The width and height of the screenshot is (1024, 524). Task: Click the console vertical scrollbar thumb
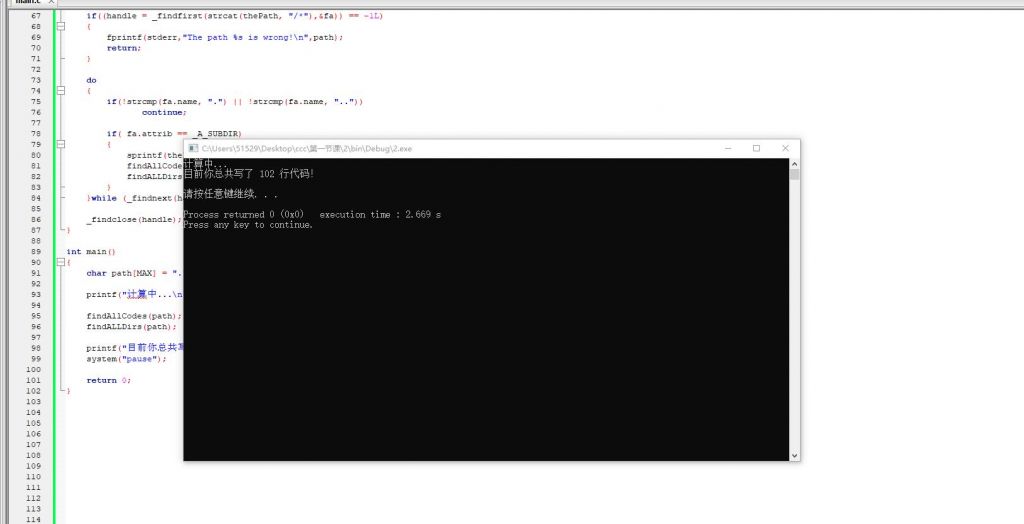click(x=795, y=174)
